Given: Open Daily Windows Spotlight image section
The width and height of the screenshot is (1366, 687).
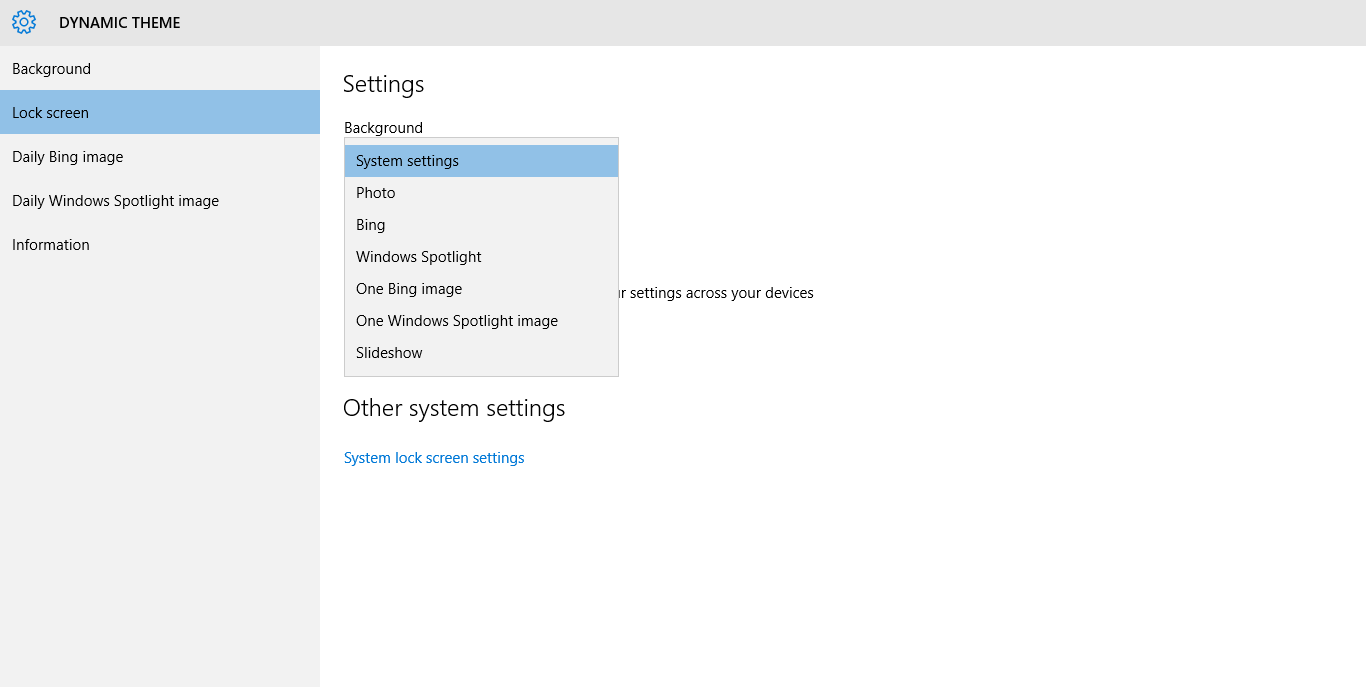Looking at the screenshot, I should (160, 200).
